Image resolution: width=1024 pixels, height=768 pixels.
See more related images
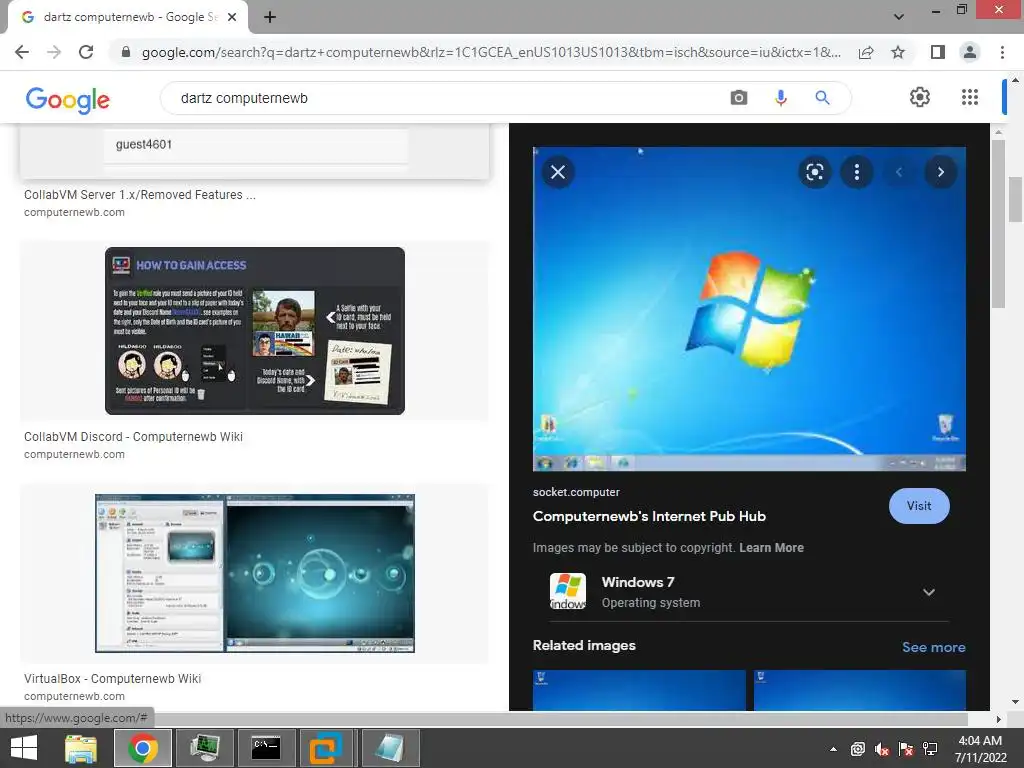point(933,647)
